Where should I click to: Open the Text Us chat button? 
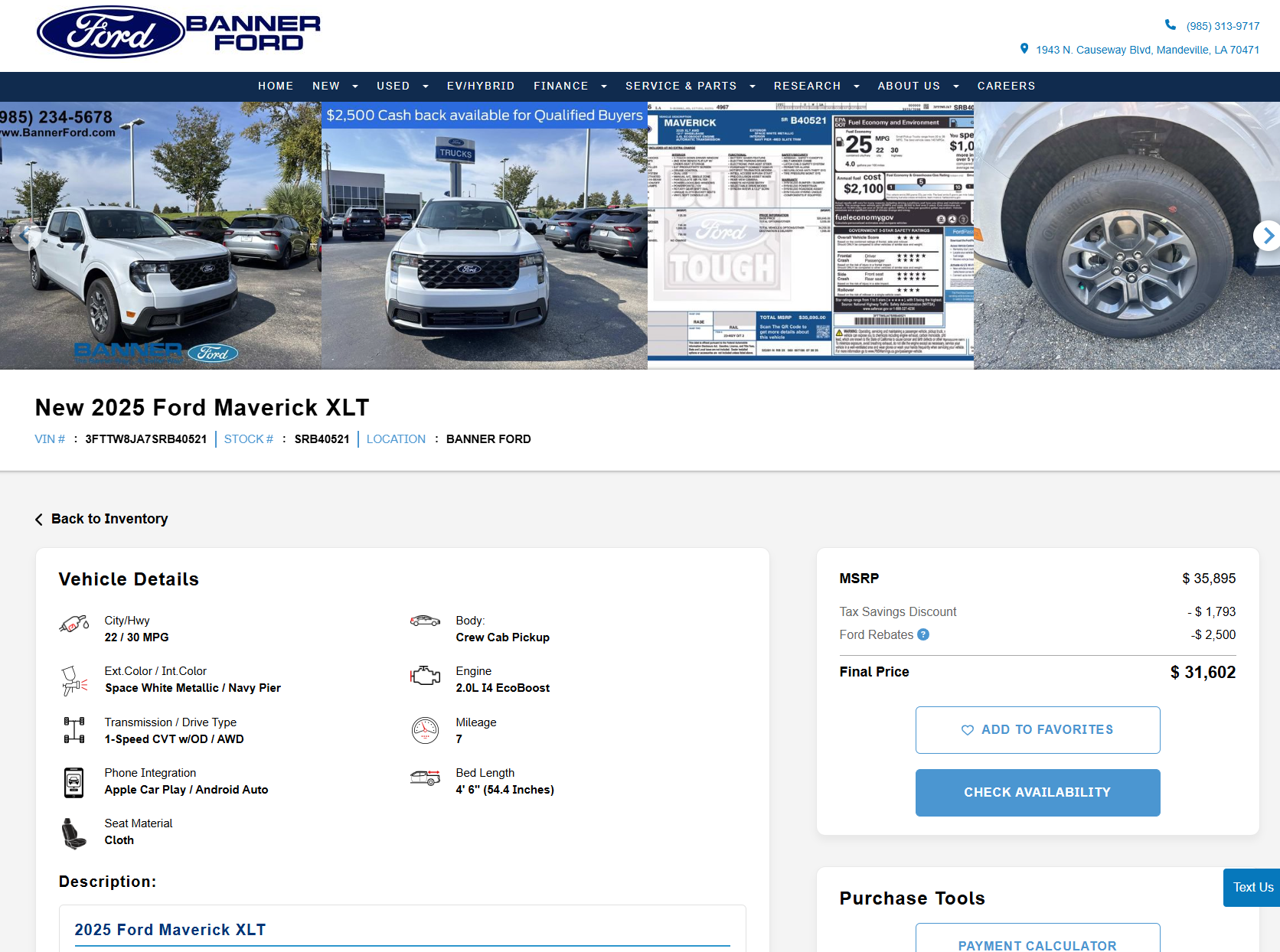[x=1252, y=888]
